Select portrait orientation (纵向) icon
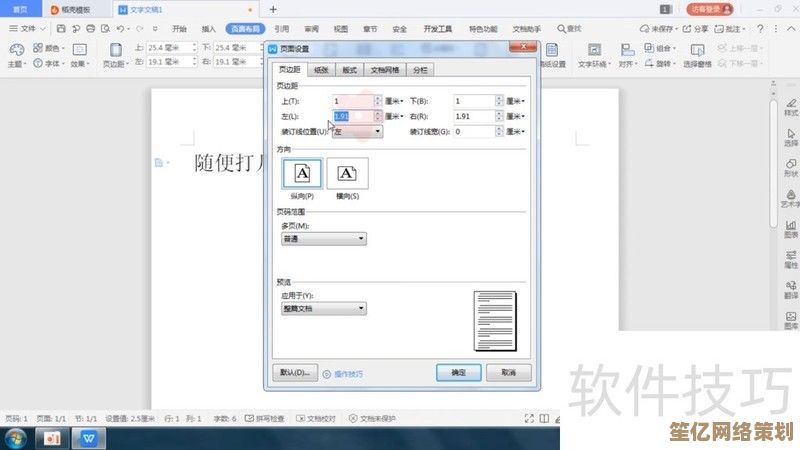Image resolution: width=800 pixels, height=450 pixels. (303, 174)
